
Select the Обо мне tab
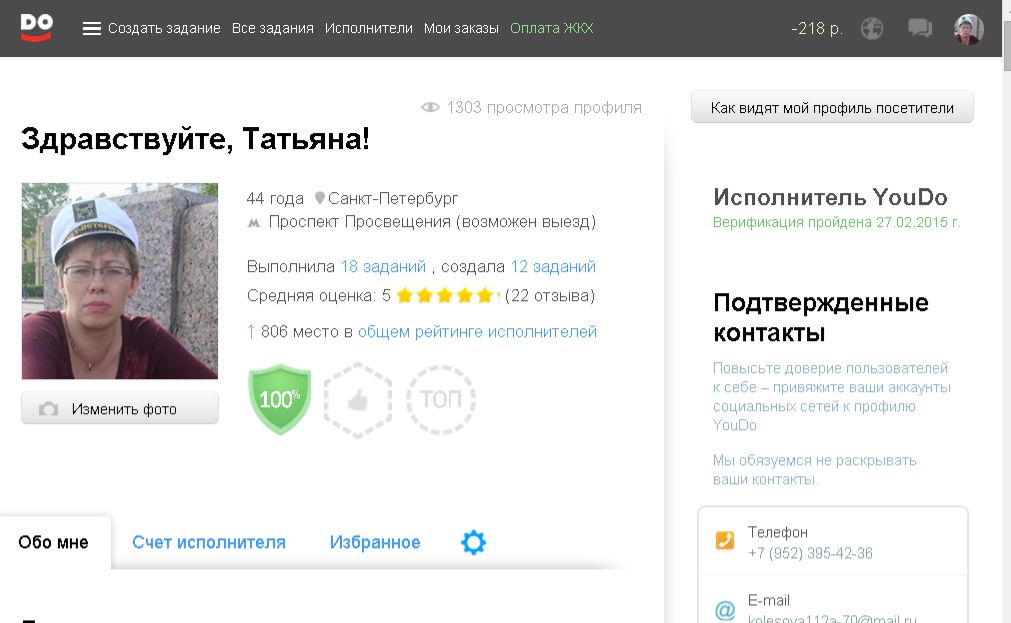tap(54, 542)
